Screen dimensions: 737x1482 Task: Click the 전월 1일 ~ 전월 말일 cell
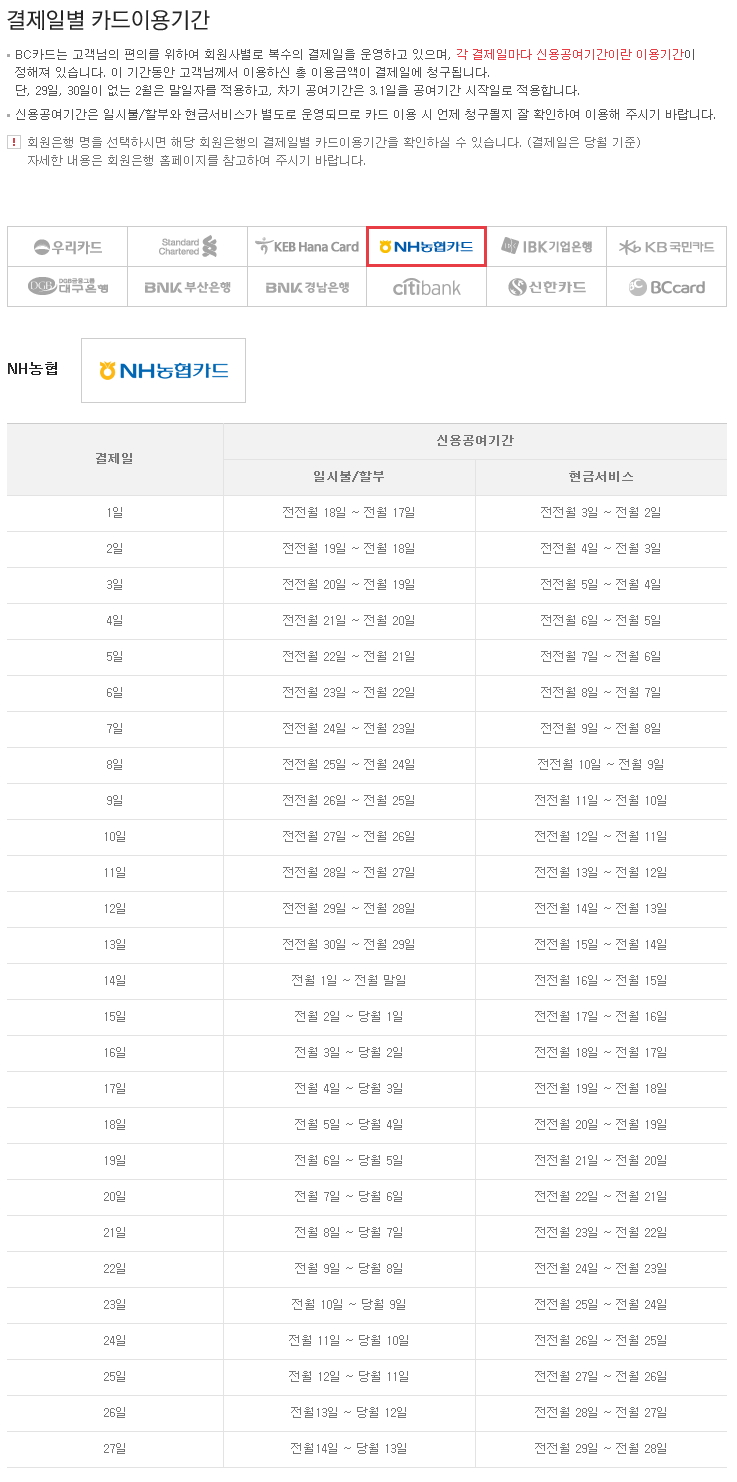349,980
